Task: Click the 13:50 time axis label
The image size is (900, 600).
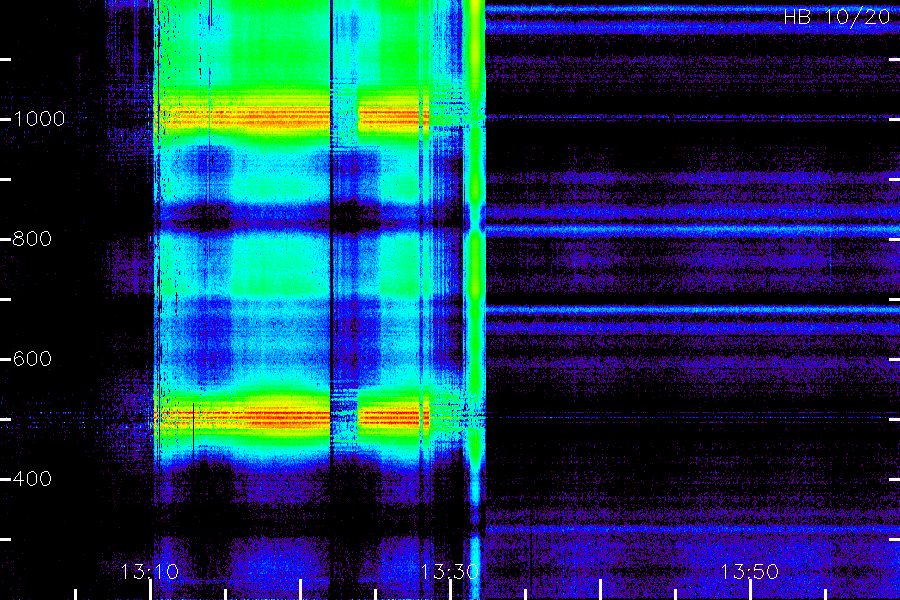Action: coord(750,572)
